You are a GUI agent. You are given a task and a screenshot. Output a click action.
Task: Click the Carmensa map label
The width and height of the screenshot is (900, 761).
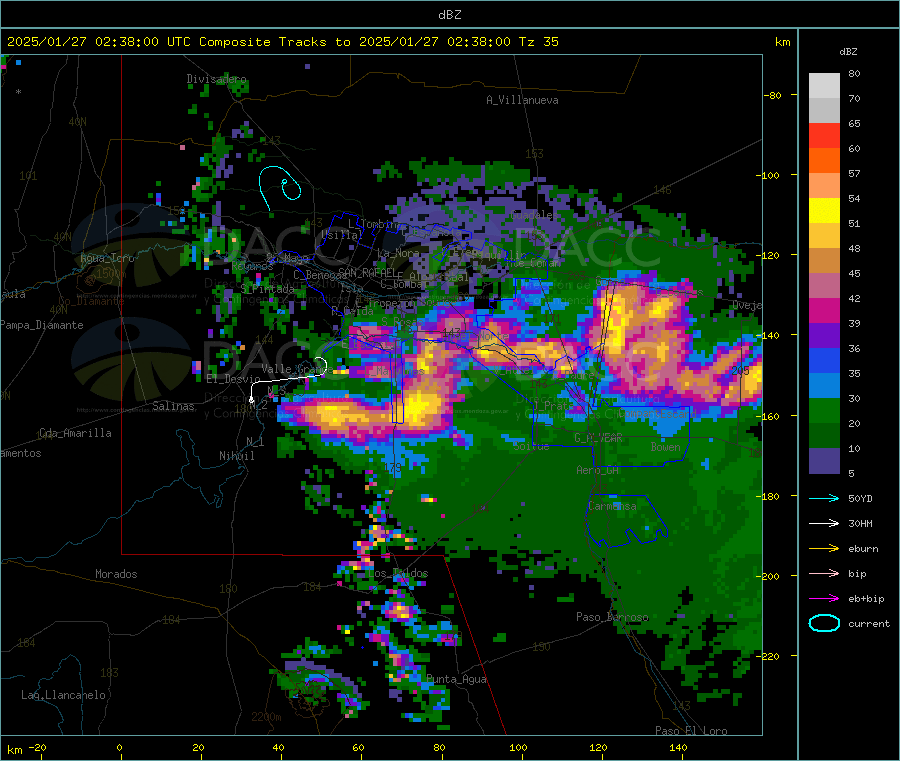tap(612, 506)
